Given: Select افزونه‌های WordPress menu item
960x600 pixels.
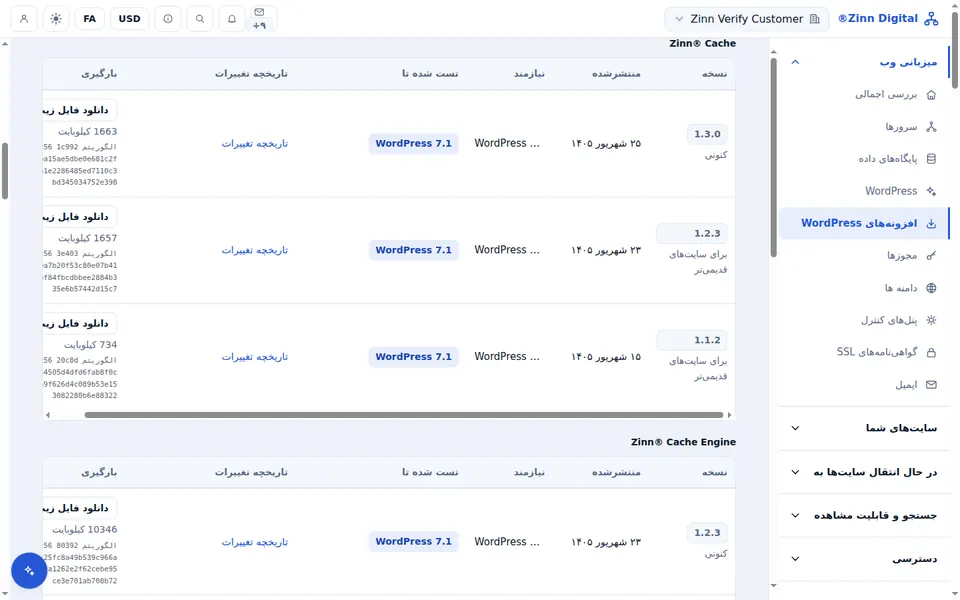Looking at the screenshot, I should (x=864, y=223).
